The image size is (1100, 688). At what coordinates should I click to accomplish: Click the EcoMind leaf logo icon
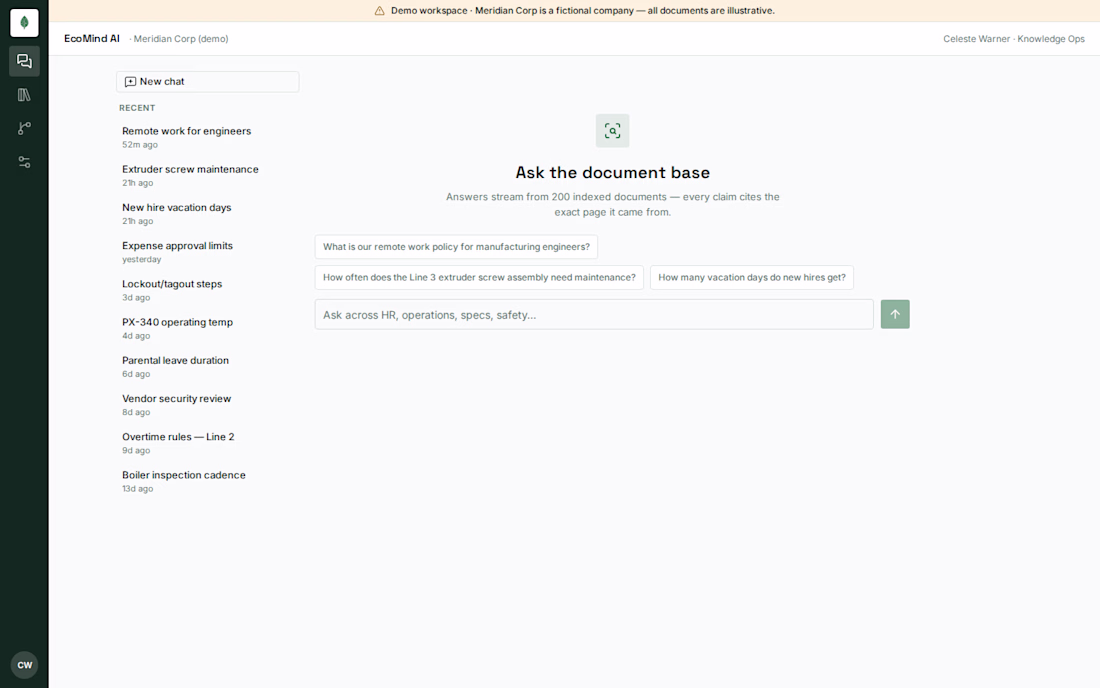(24, 22)
